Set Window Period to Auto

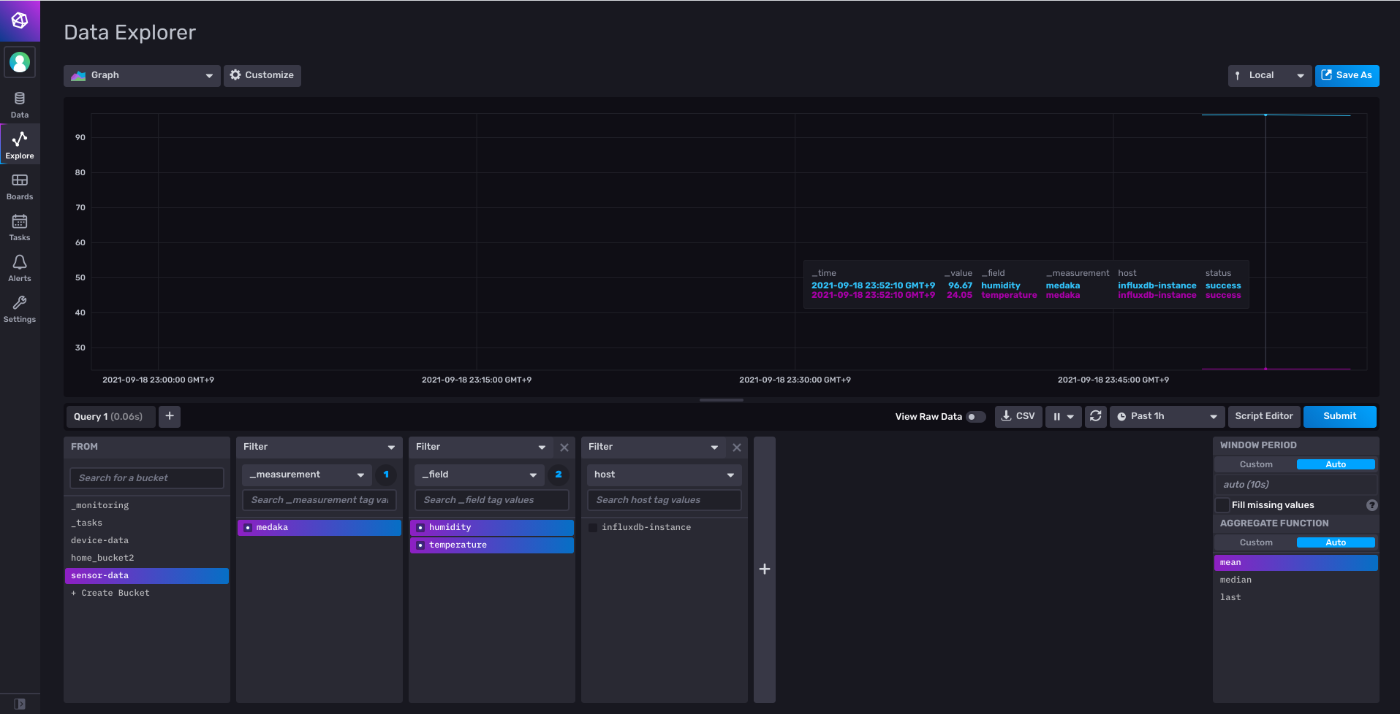pyautogui.click(x=1336, y=464)
